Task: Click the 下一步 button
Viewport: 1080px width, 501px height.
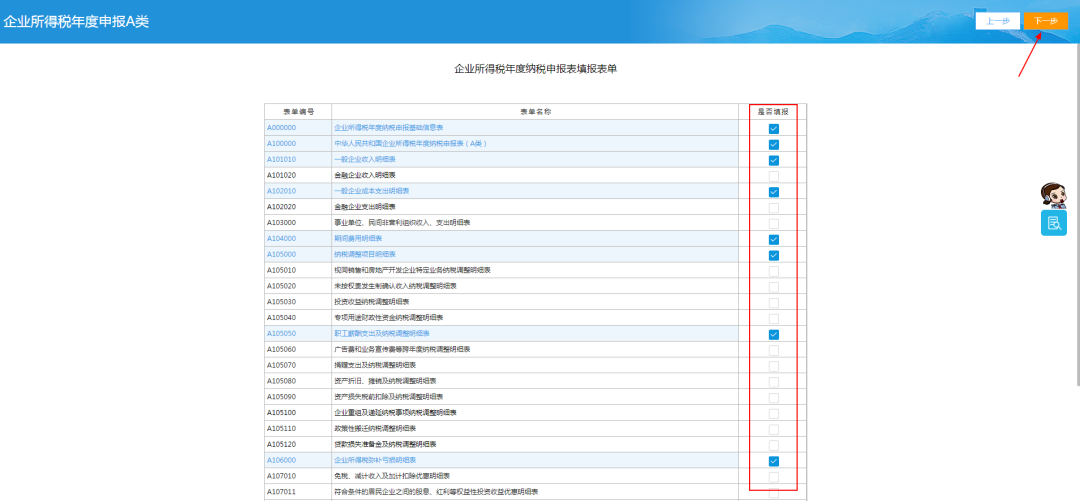Action: (x=1045, y=21)
